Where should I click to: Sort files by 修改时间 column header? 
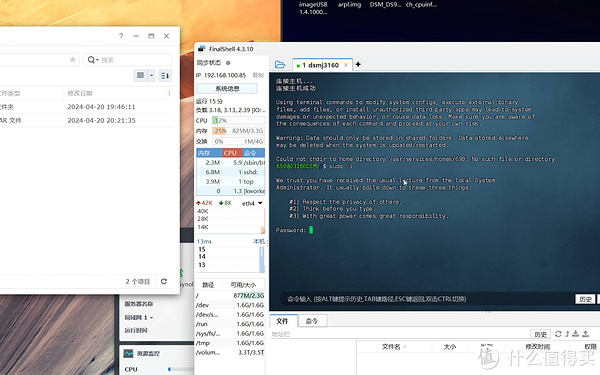click(537, 347)
